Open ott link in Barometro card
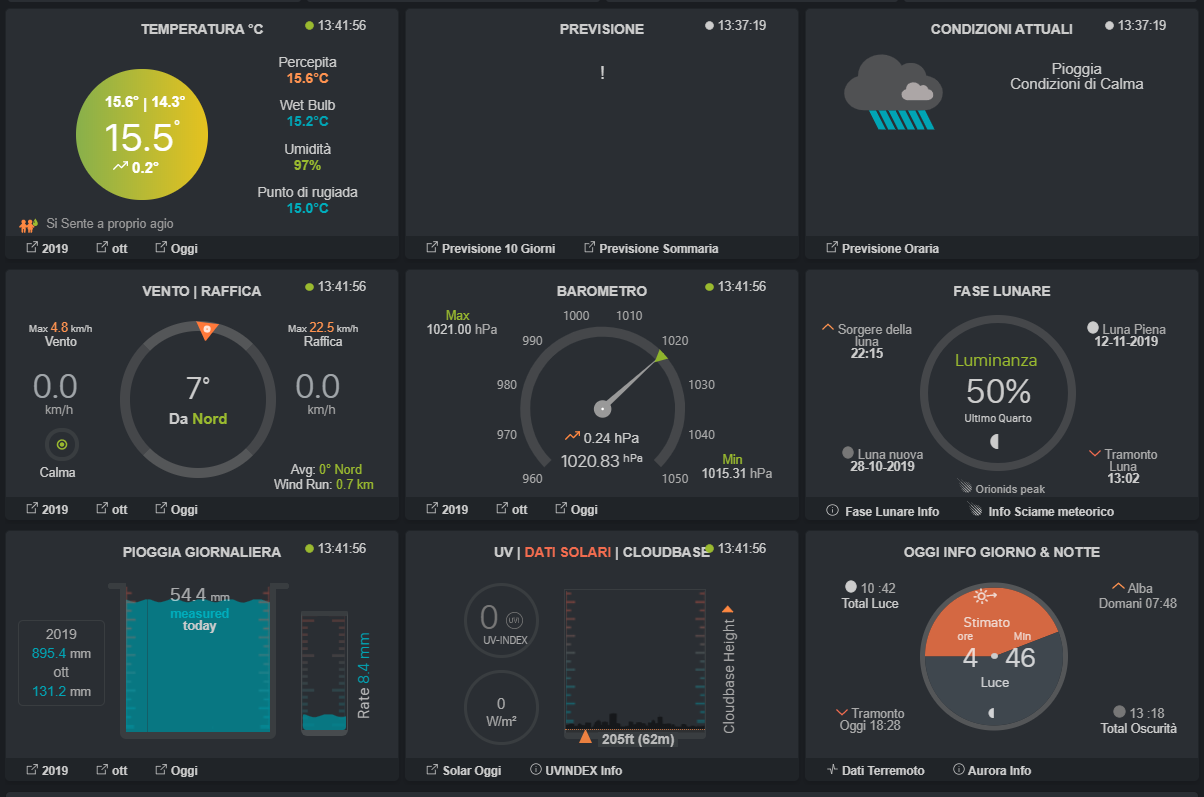This screenshot has height=797, width=1204. 512,509
